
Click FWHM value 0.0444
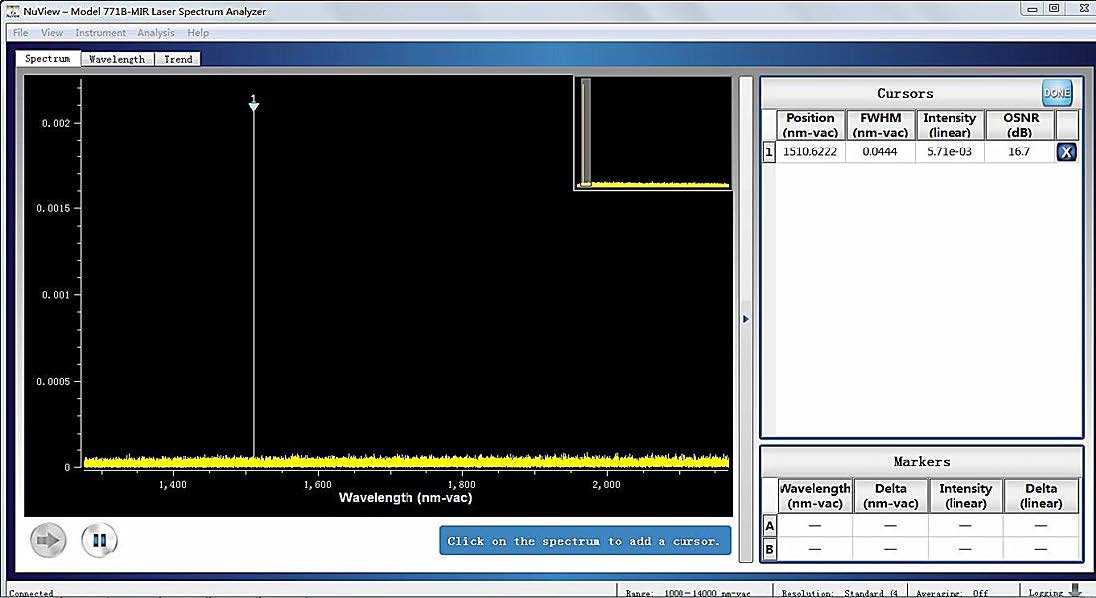[880, 152]
